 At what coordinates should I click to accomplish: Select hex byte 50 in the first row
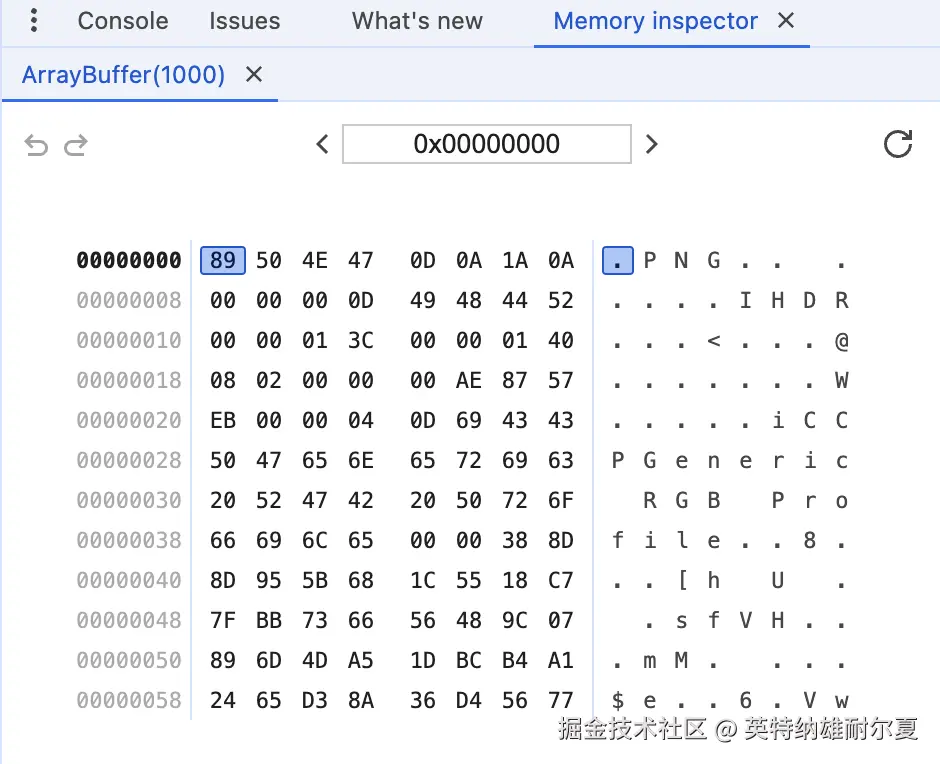269,261
